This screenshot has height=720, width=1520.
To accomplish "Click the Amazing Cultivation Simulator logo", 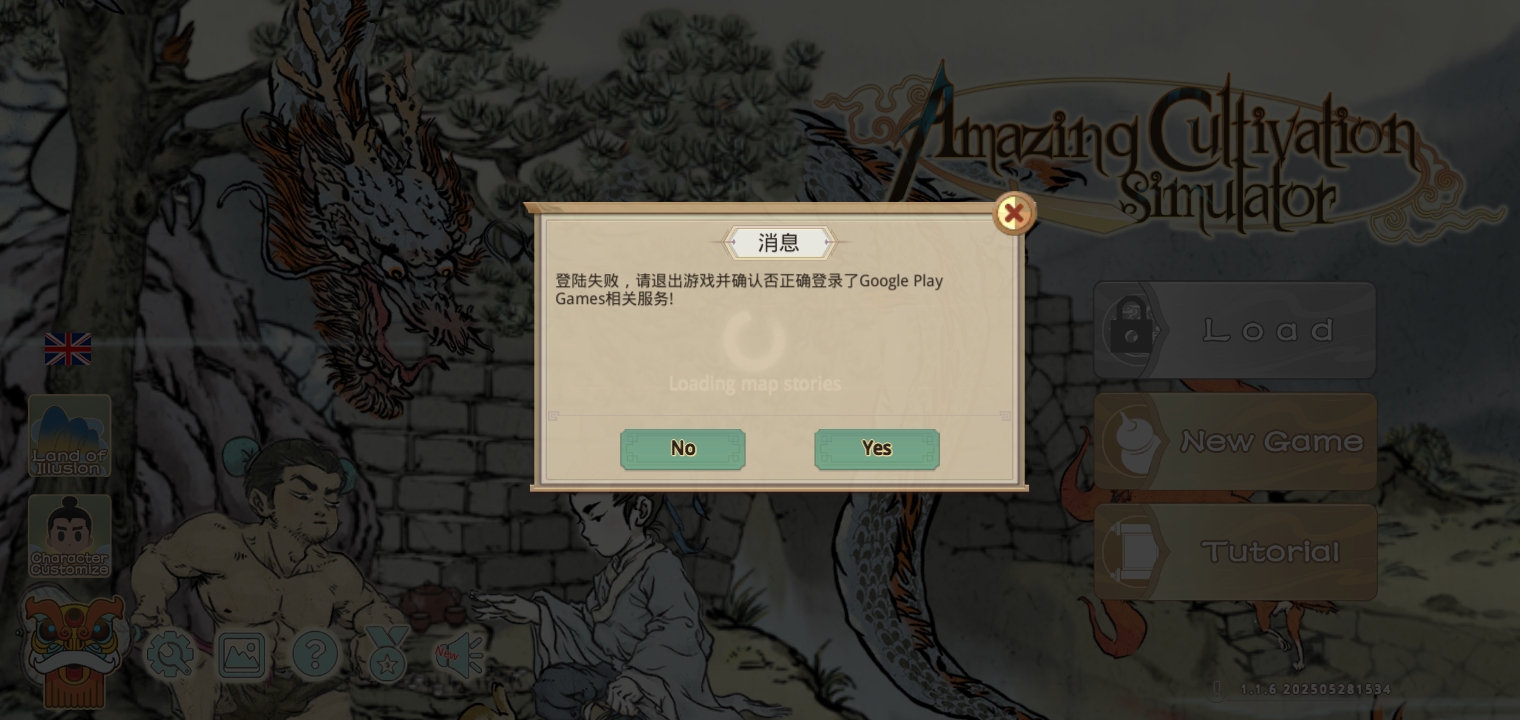I will pos(1160,155).
